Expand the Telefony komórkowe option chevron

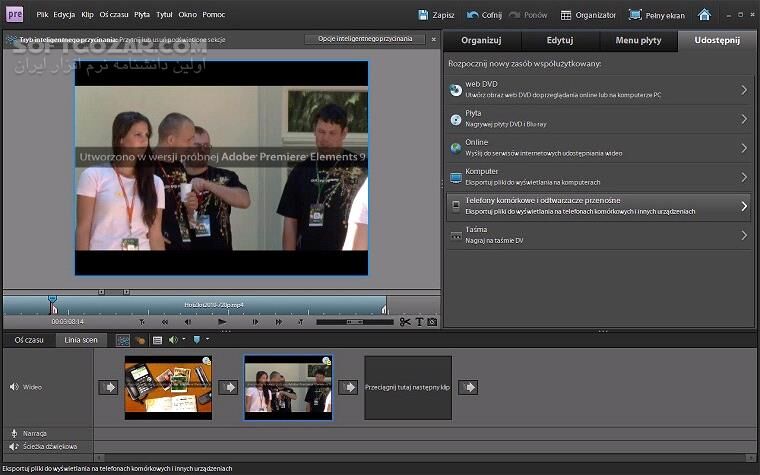coord(744,206)
